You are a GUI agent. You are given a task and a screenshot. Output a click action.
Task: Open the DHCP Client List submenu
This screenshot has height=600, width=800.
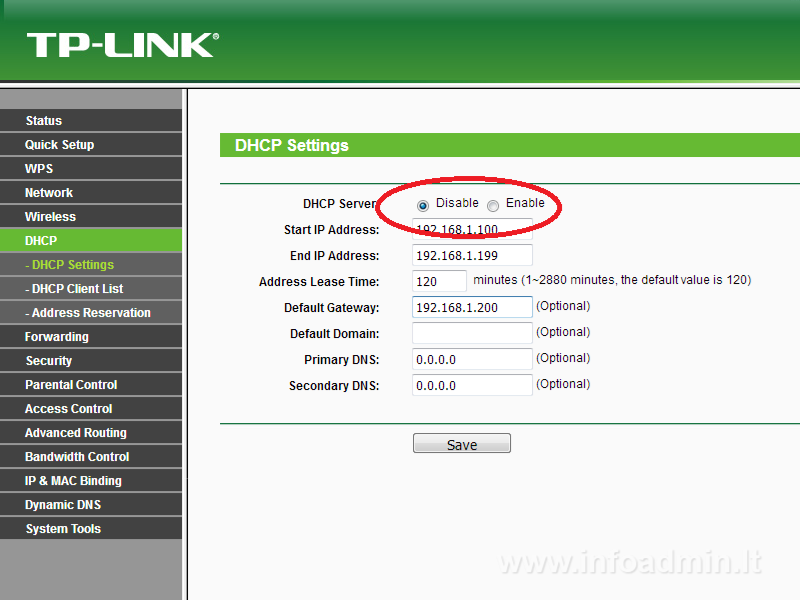[91, 288]
